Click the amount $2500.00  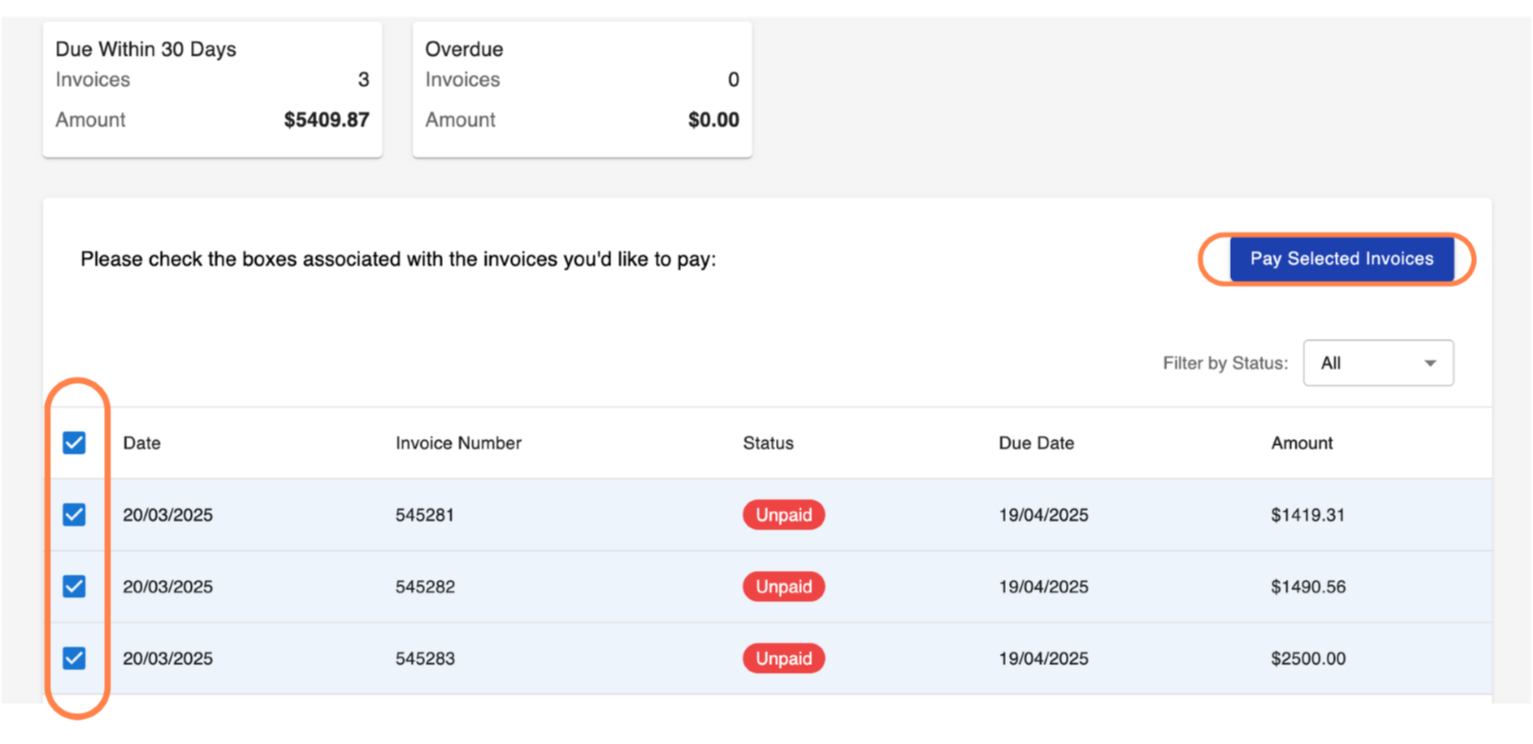click(1308, 659)
